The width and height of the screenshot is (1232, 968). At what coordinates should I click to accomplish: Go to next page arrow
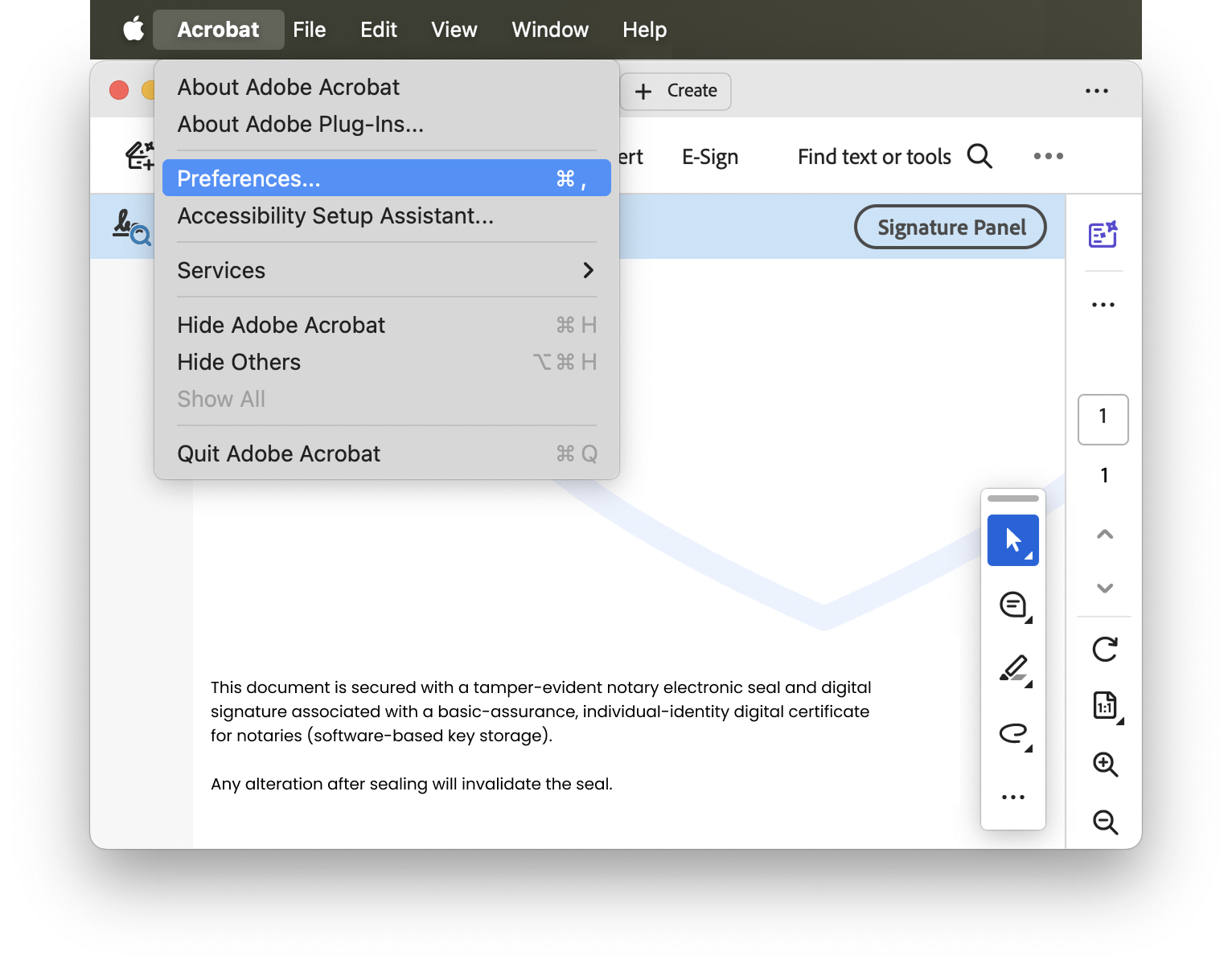coord(1105,588)
